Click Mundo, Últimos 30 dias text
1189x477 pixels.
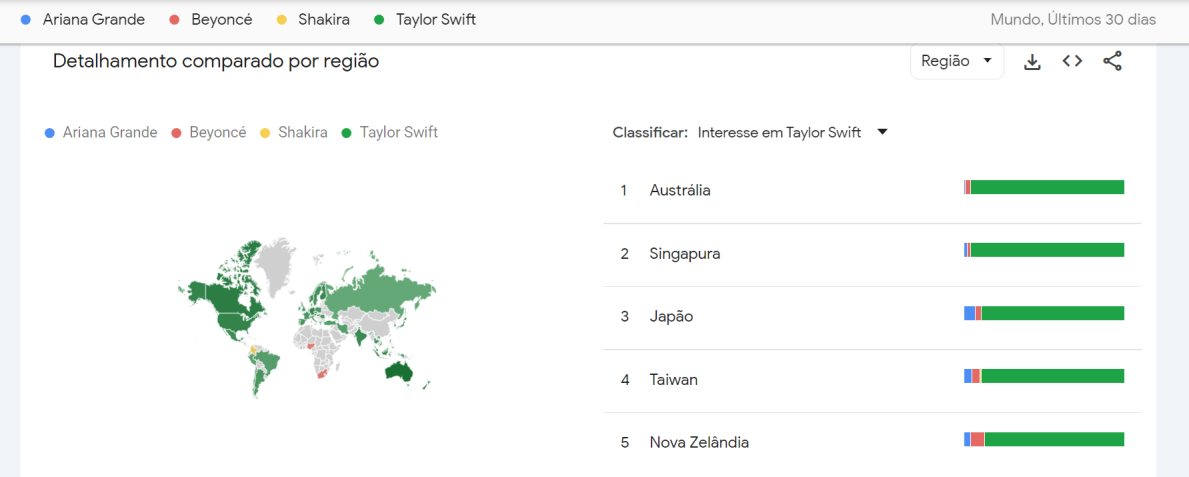[1073, 20]
